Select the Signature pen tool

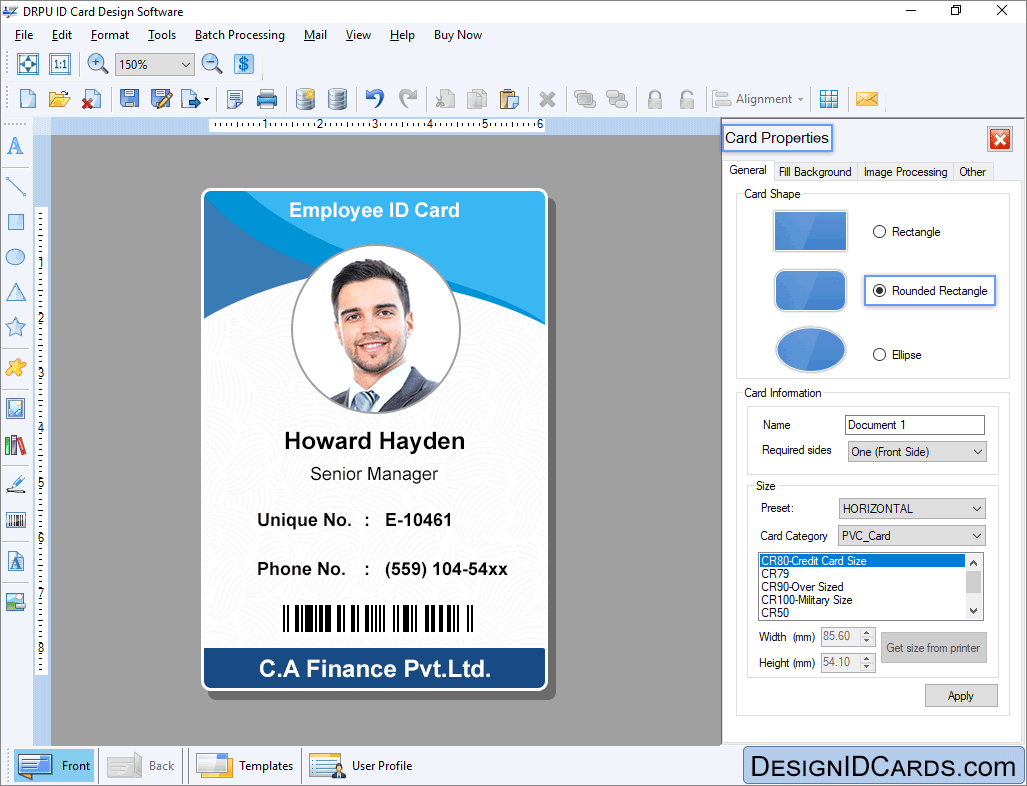15,485
